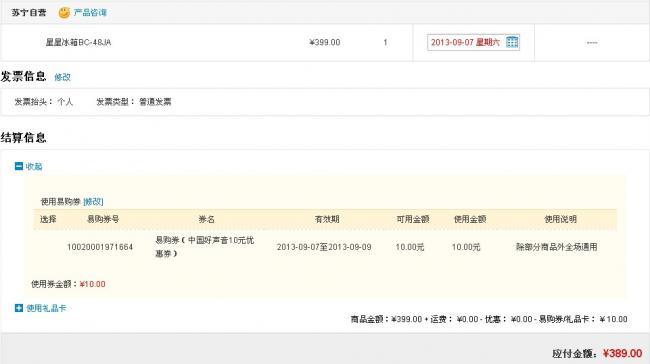The height and width of the screenshot is (364, 650).
Task: Click the 苏宁自营 seller label
Action: point(29,12)
